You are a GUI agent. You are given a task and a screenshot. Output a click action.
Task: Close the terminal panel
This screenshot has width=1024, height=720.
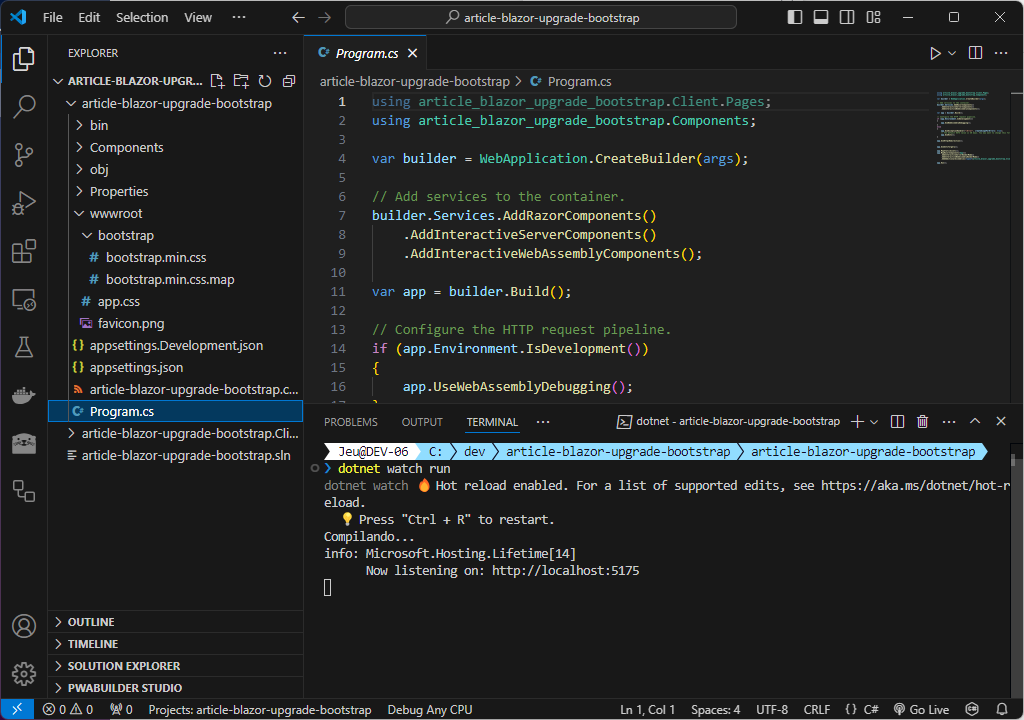pos(1000,421)
